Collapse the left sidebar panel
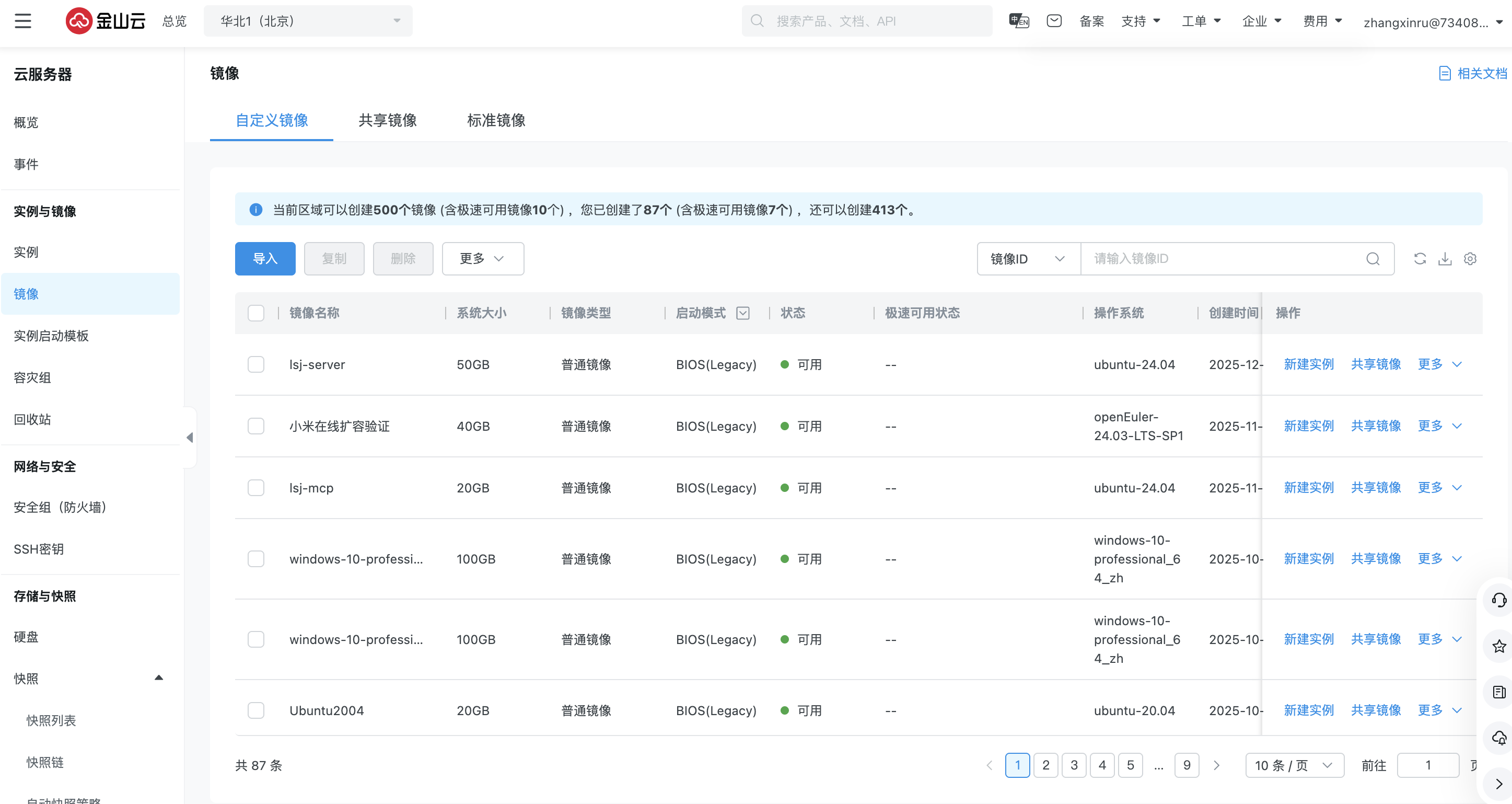Viewport: 1512px width, 804px height. [x=190, y=438]
